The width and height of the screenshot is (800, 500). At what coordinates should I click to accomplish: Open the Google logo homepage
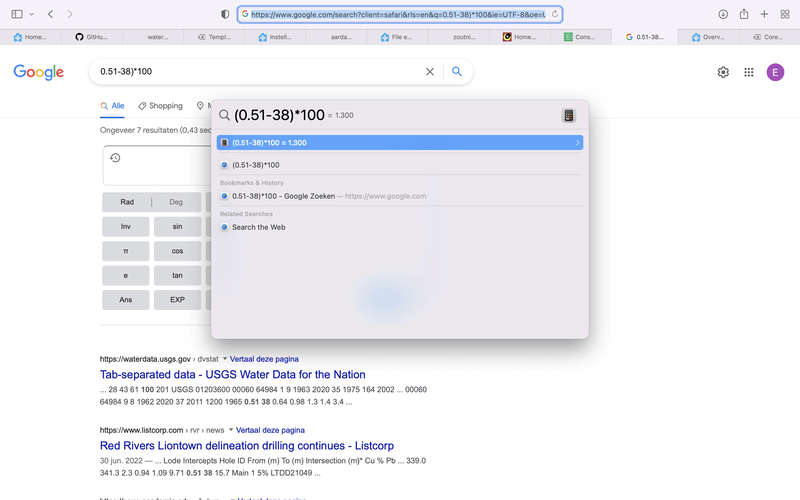39,72
